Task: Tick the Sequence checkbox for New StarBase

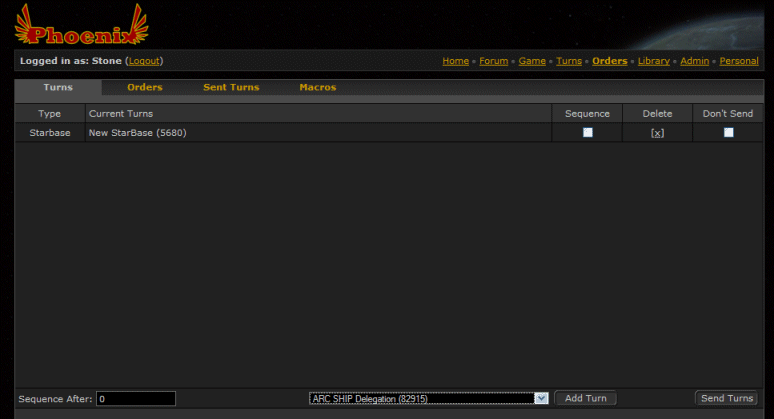Action: click(587, 132)
